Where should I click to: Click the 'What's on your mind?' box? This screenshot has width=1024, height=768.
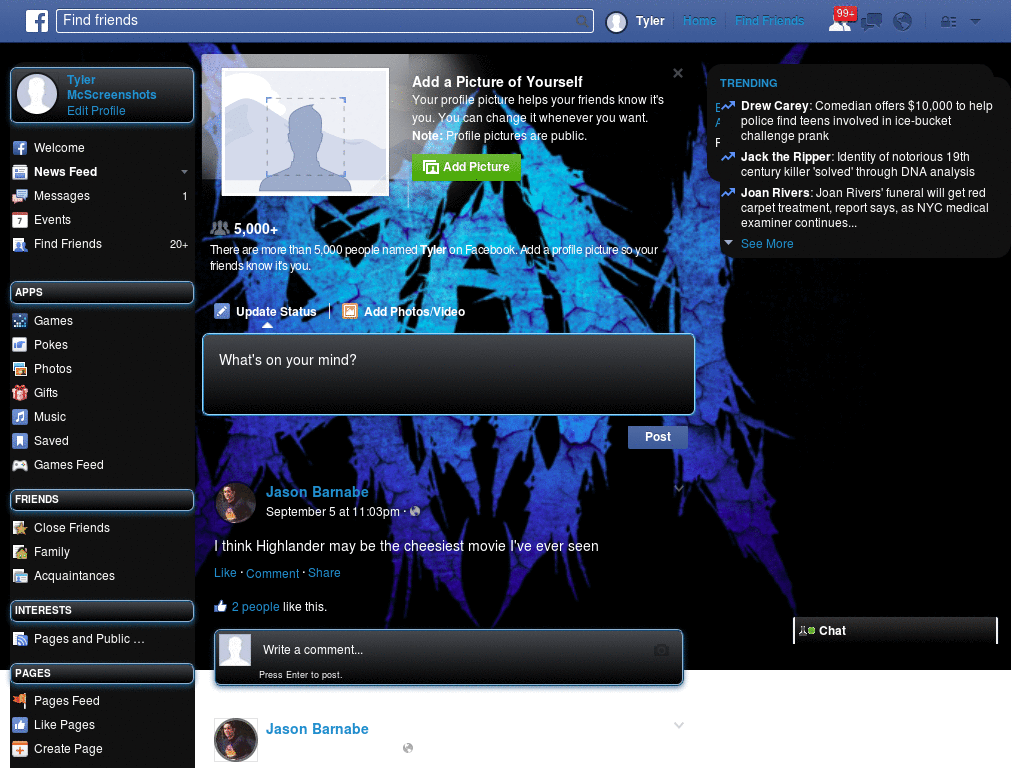tap(448, 374)
